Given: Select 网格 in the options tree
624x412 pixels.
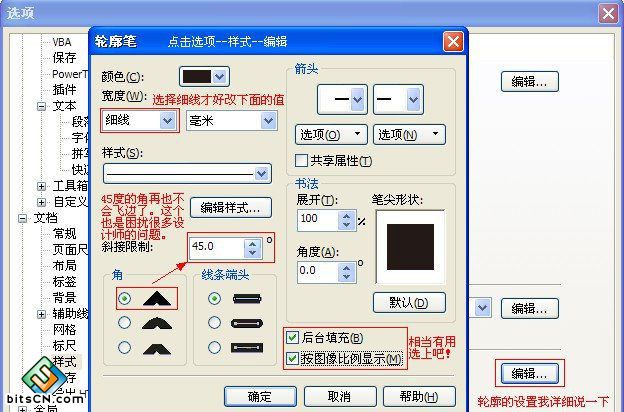Looking at the screenshot, I should (64, 330).
